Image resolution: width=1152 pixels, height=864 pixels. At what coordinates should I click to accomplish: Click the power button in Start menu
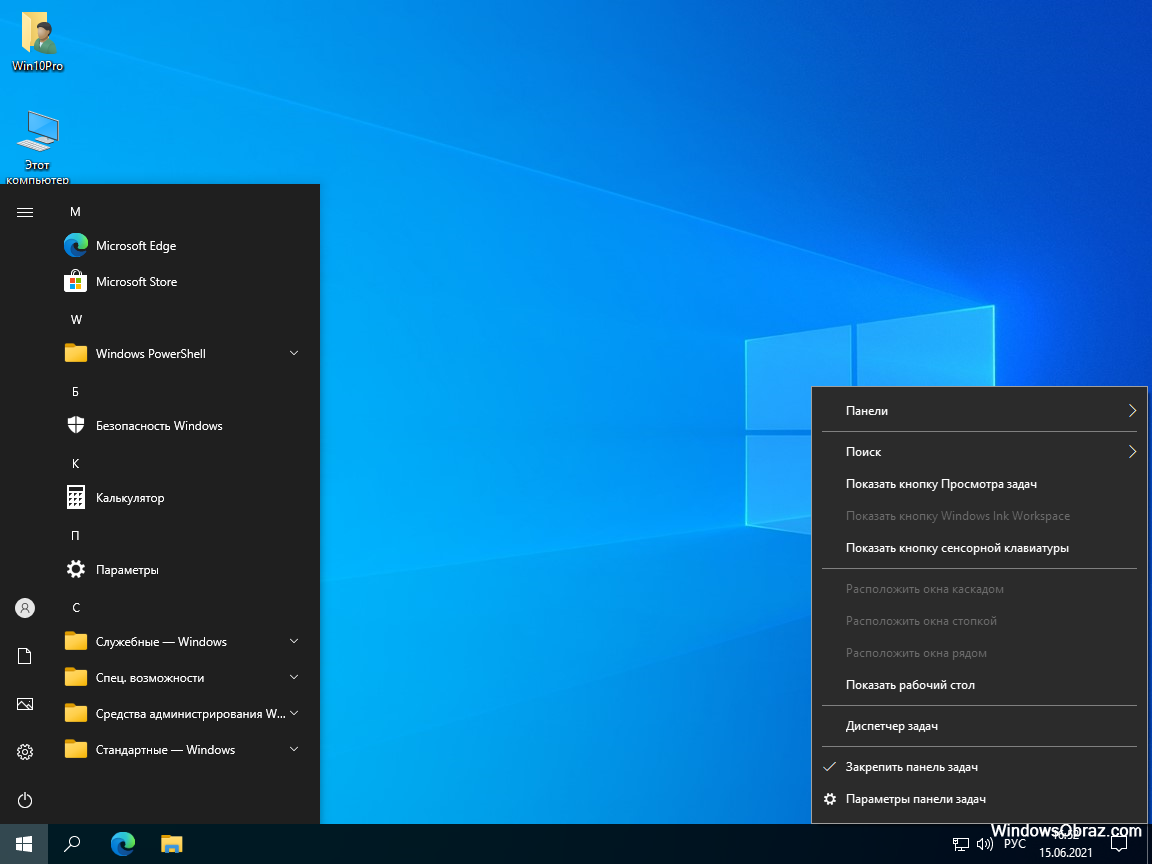[25, 800]
